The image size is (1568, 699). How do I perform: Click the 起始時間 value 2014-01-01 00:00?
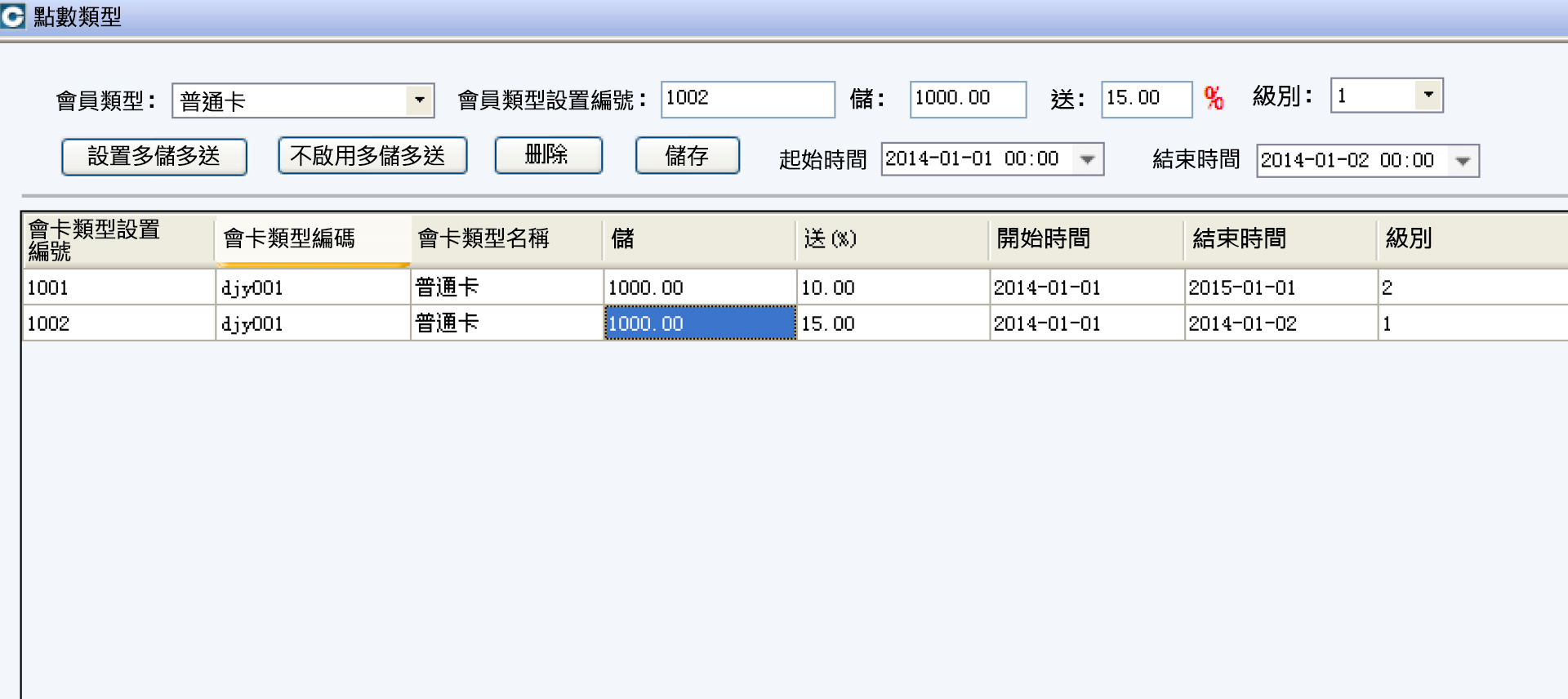[x=972, y=158]
